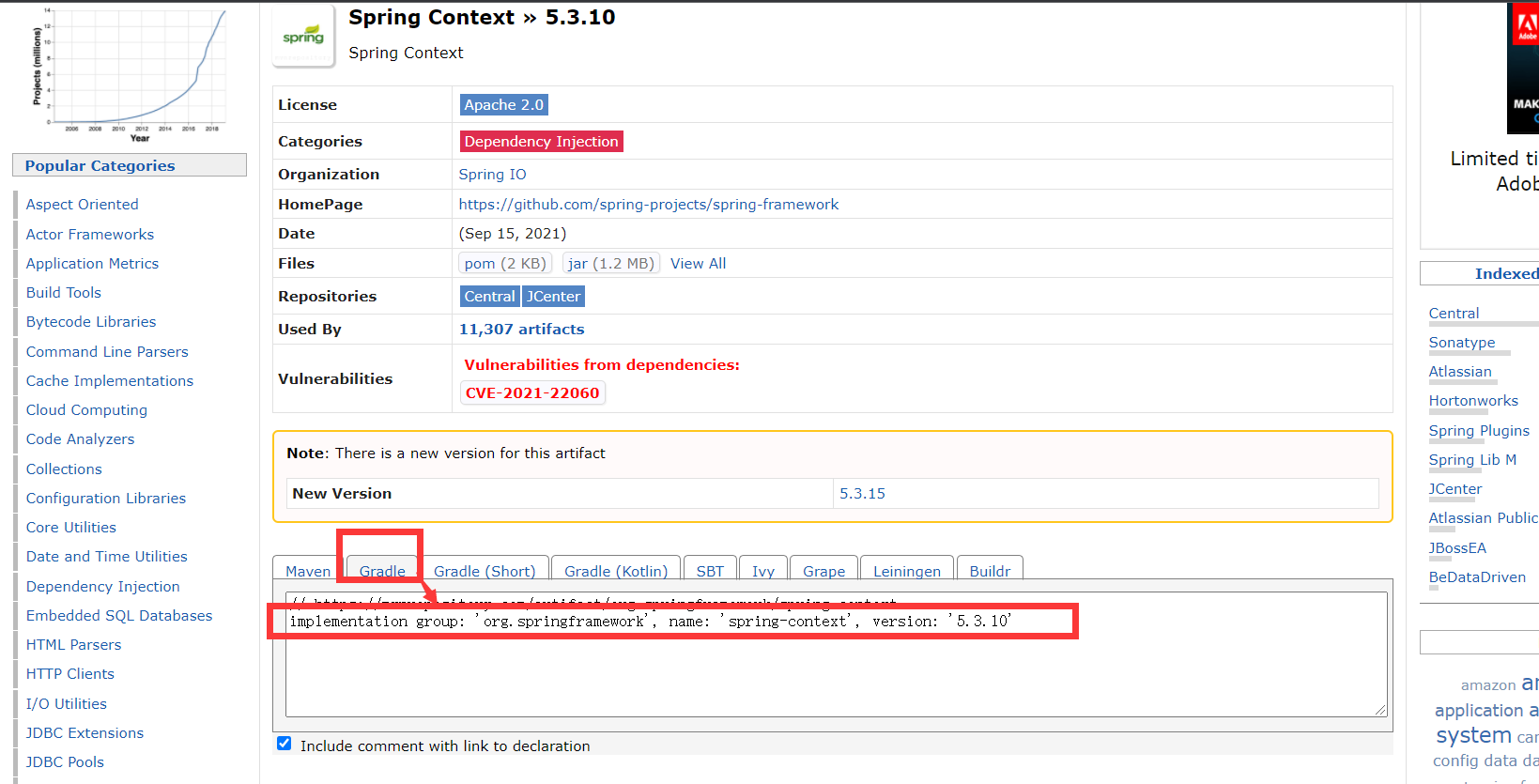
Task: Click the system tag in tag cloud
Action: [1474, 735]
